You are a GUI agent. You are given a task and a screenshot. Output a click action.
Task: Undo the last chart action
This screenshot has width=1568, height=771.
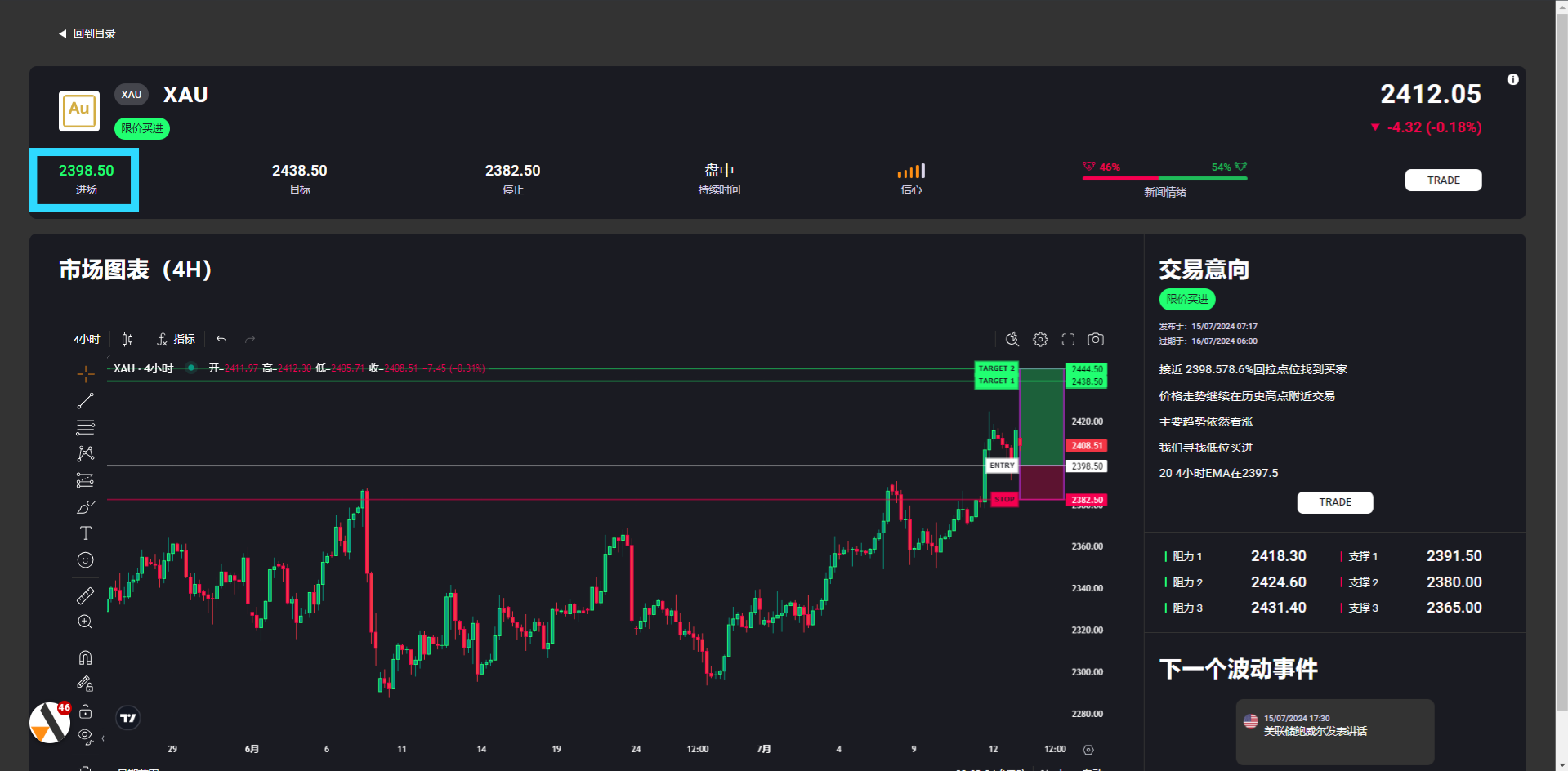click(x=221, y=339)
